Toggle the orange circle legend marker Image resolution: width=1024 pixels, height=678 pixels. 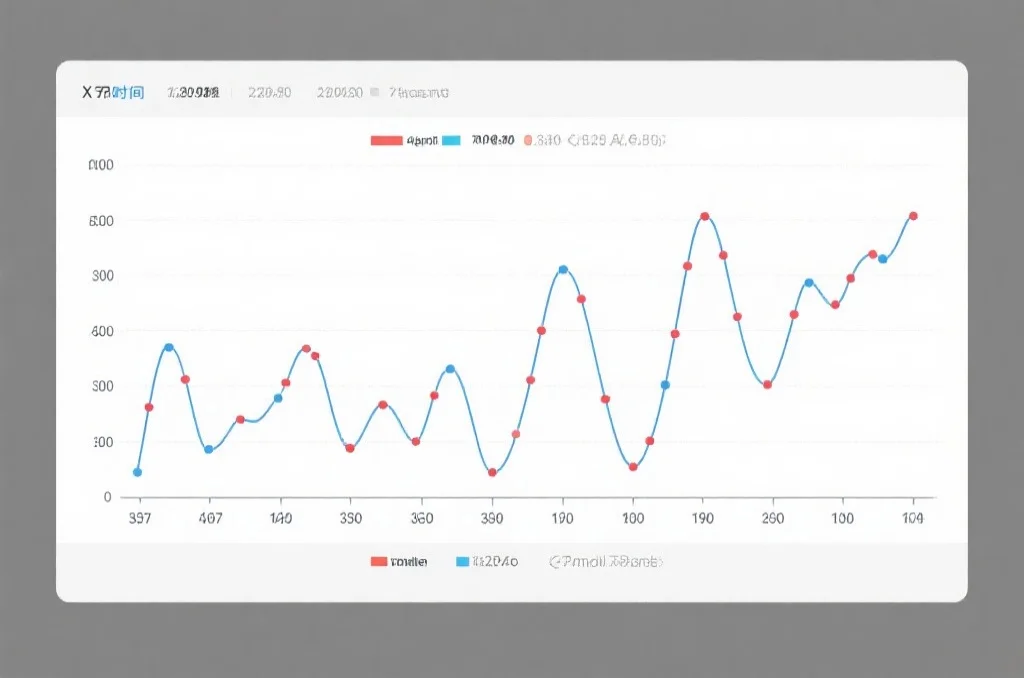pyautogui.click(x=530, y=141)
